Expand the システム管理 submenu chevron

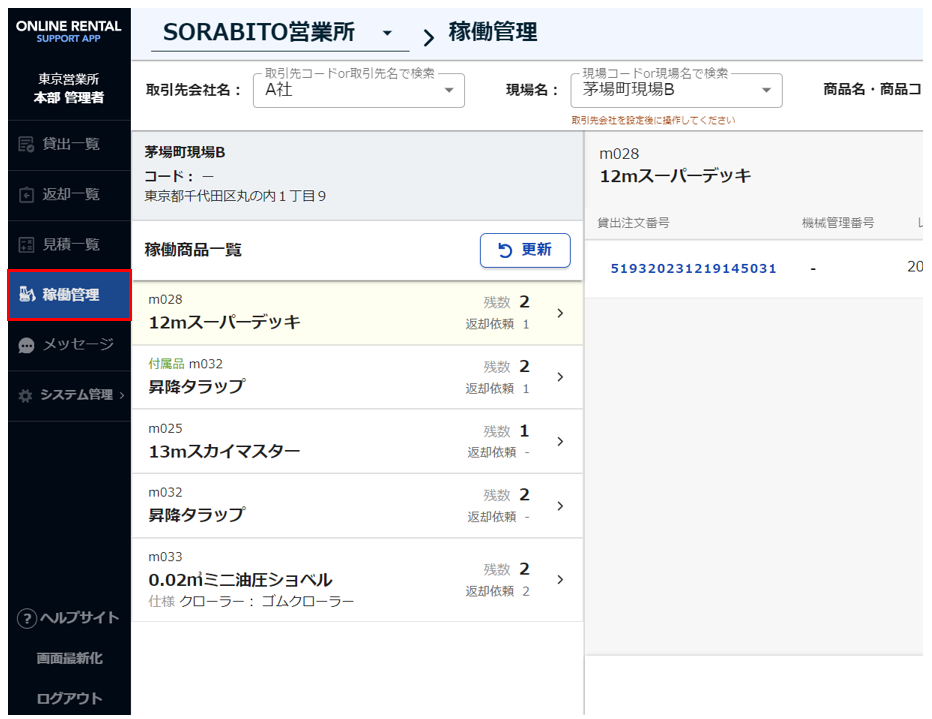122,395
